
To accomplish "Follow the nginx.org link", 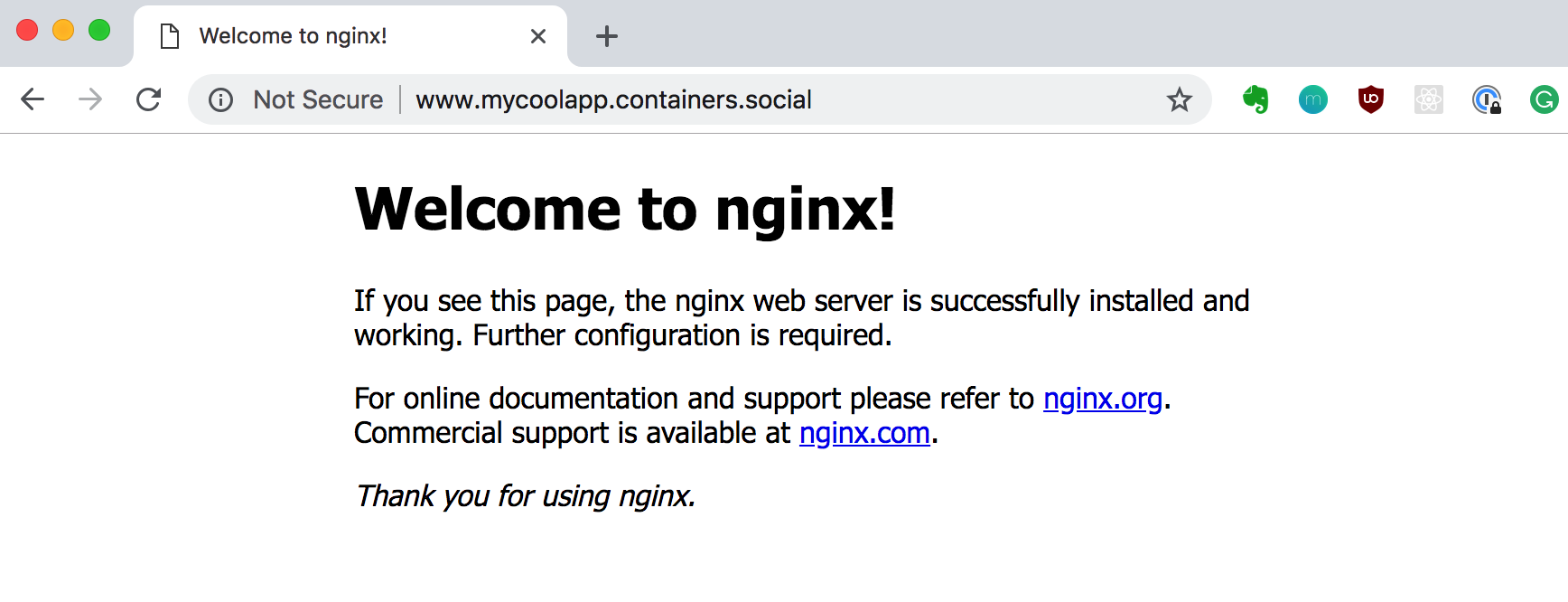I will tap(1103, 399).
